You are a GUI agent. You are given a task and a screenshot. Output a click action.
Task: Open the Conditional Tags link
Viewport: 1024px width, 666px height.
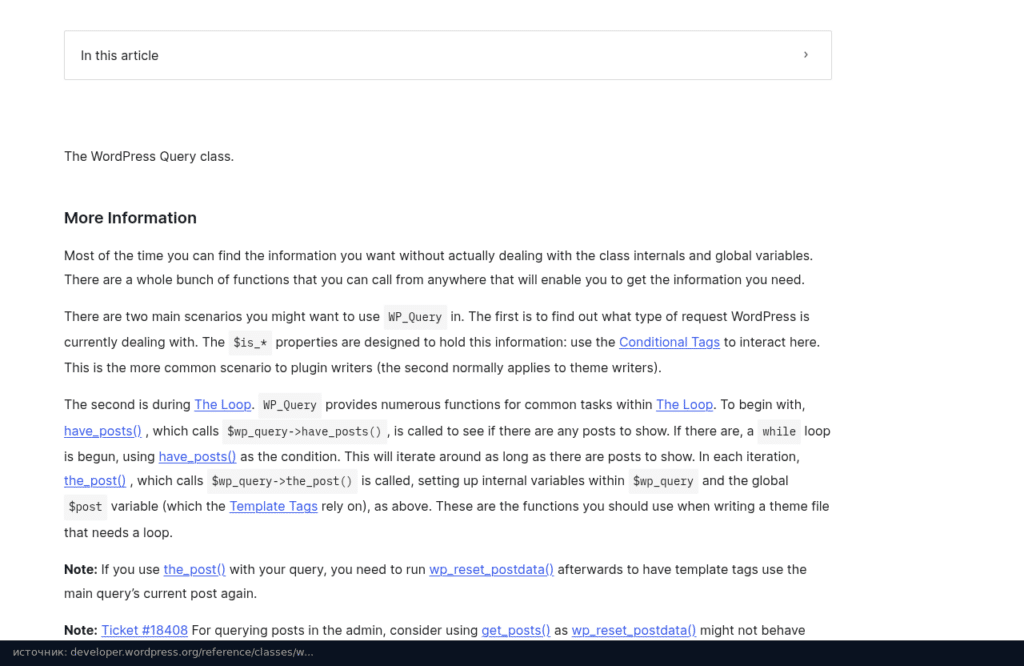(x=669, y=342)
